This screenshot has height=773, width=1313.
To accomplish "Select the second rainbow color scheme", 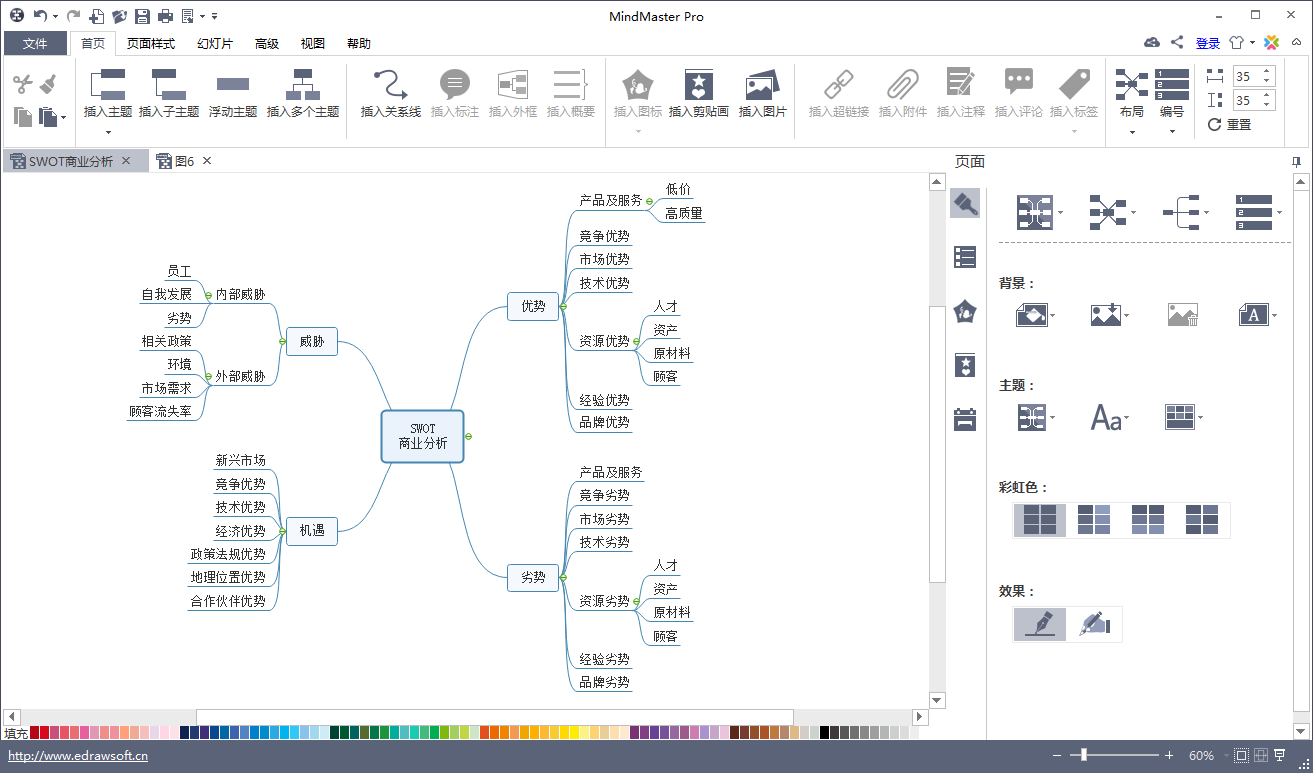I will pos(1094,520).
